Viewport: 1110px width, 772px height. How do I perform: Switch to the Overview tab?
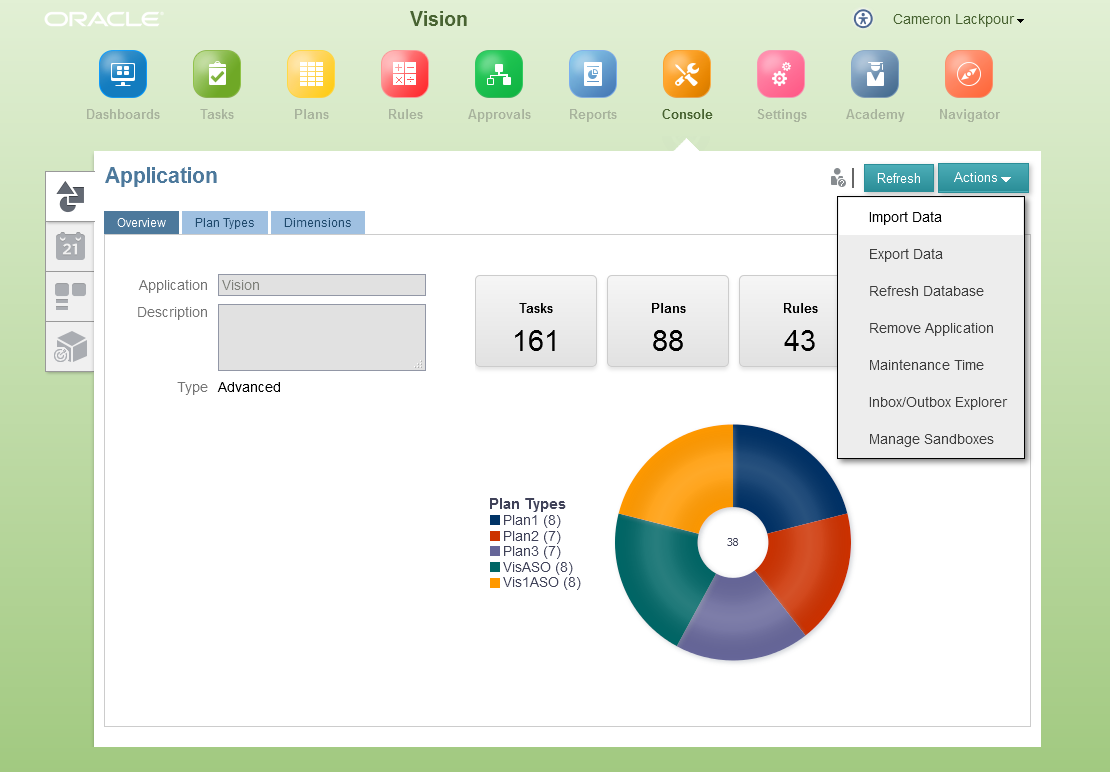(142, 222)
